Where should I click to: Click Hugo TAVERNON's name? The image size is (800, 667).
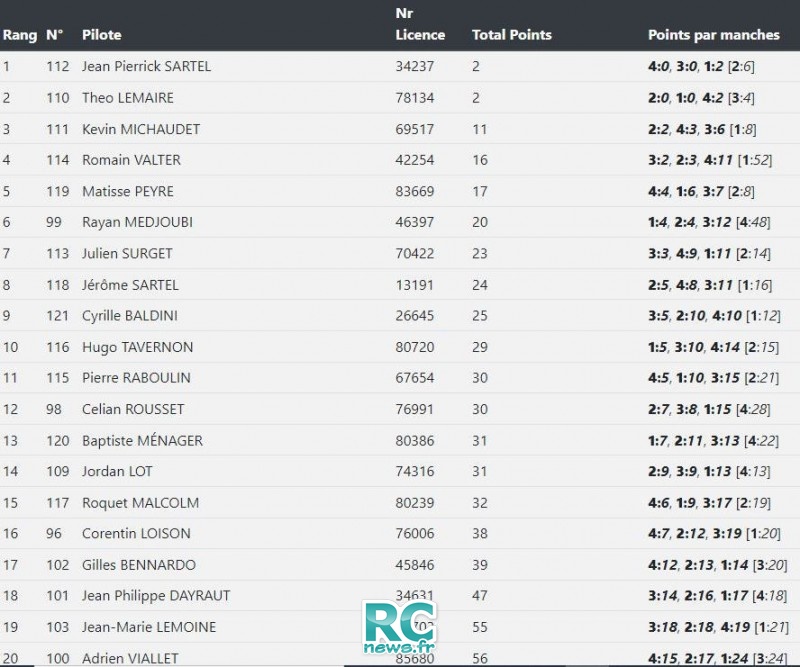137,347
